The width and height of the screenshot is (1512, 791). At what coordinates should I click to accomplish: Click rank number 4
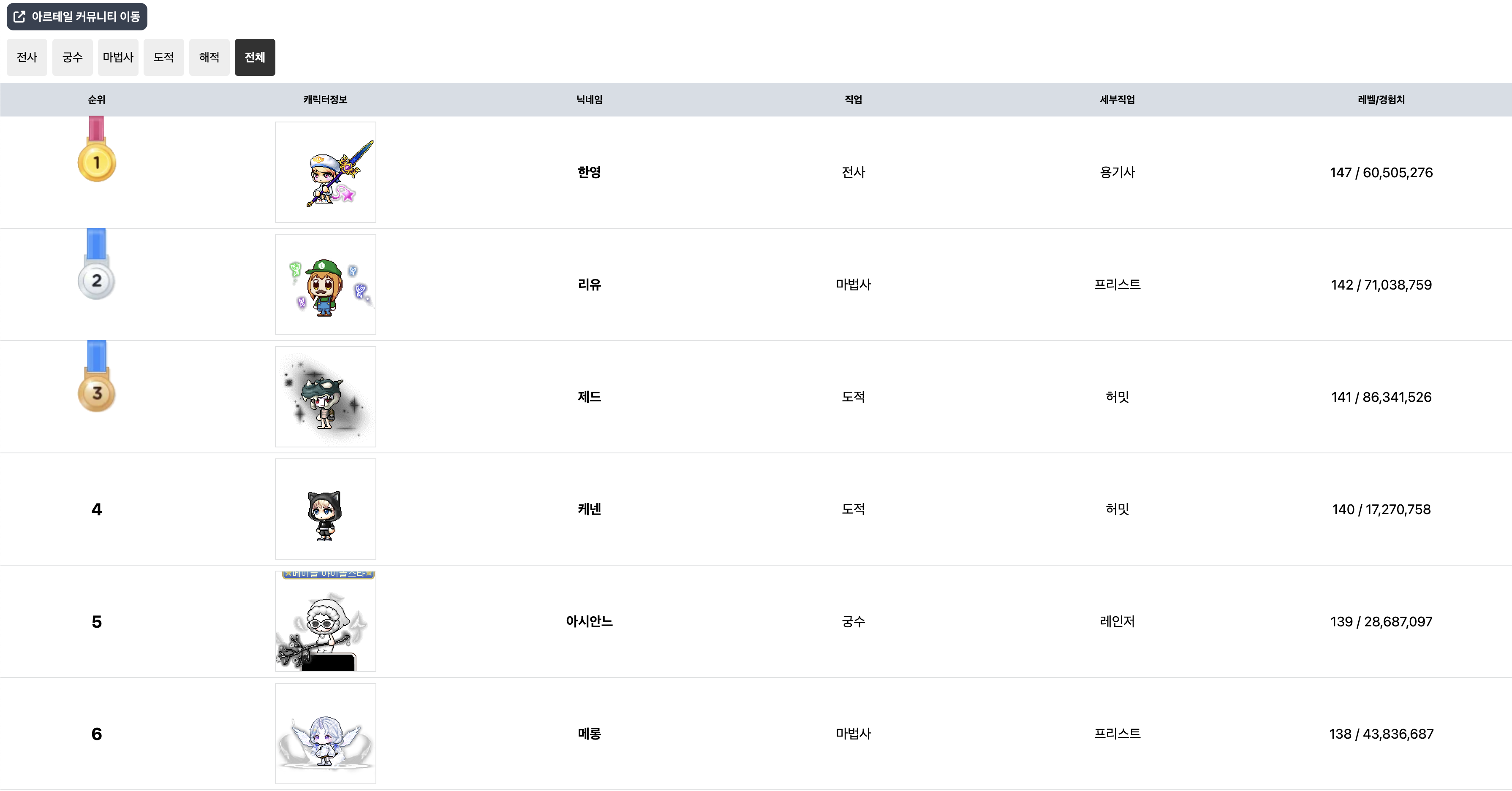pos(97,509)
